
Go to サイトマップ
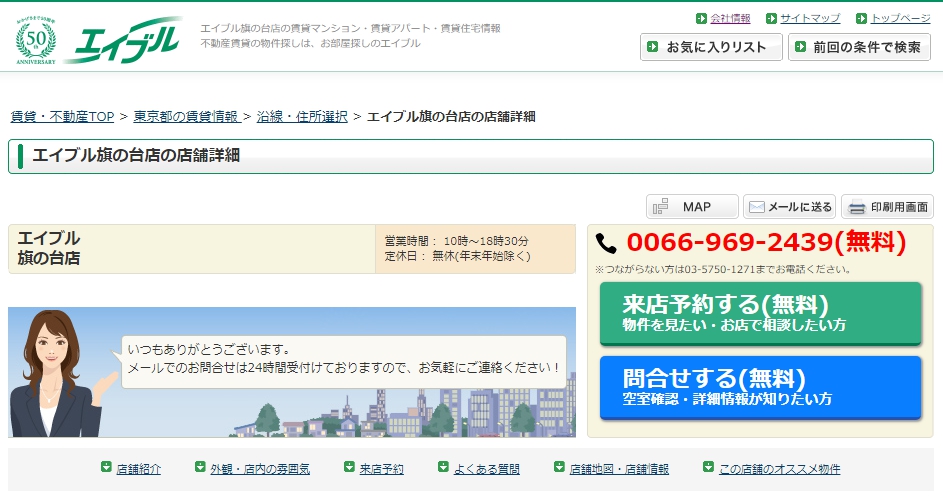(x=810, y=18)
